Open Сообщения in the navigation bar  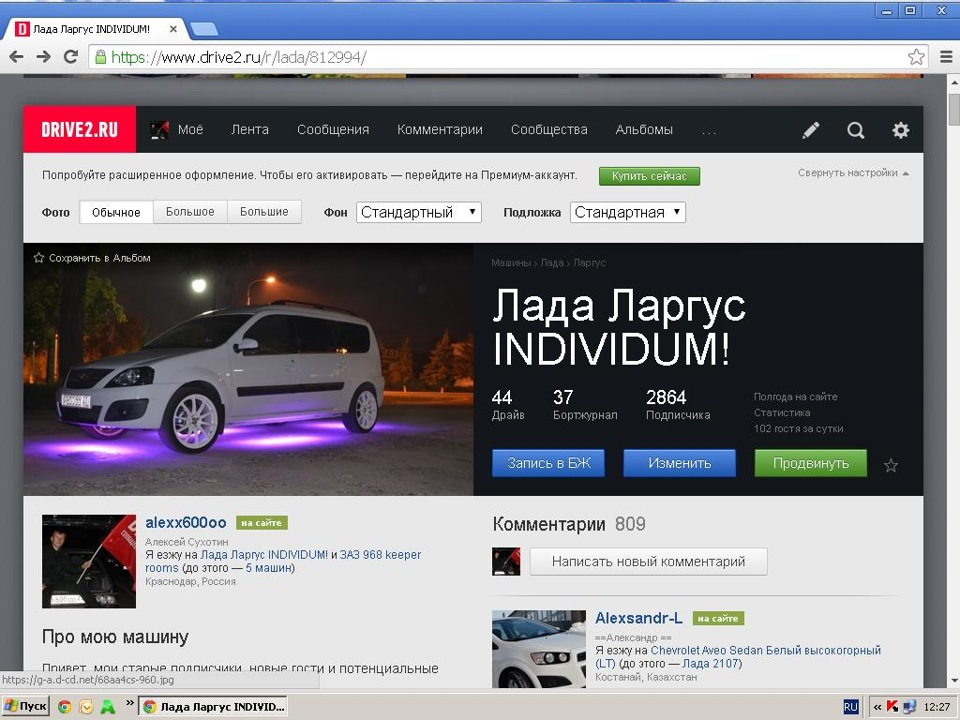point(333,130)
